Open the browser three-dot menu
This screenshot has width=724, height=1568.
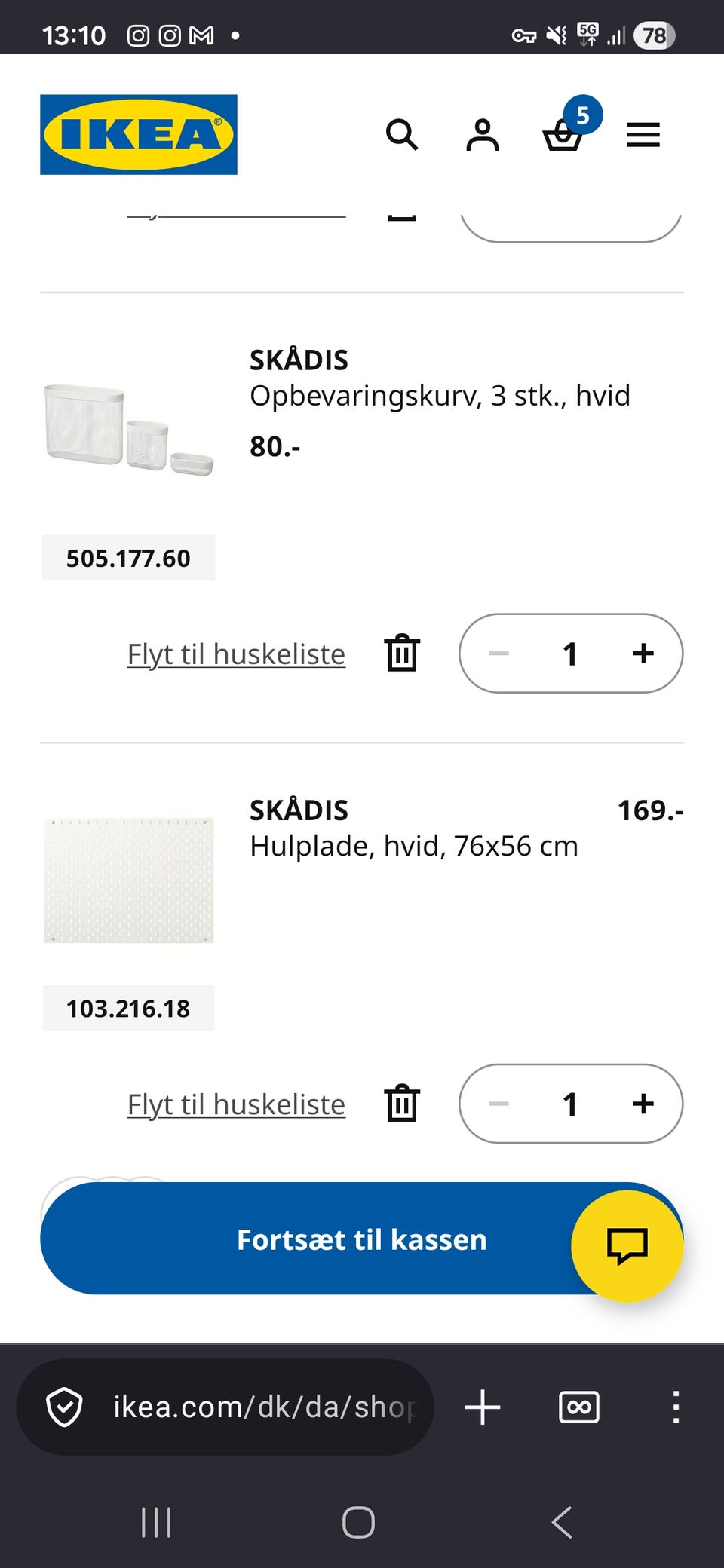pos(676,1407)
